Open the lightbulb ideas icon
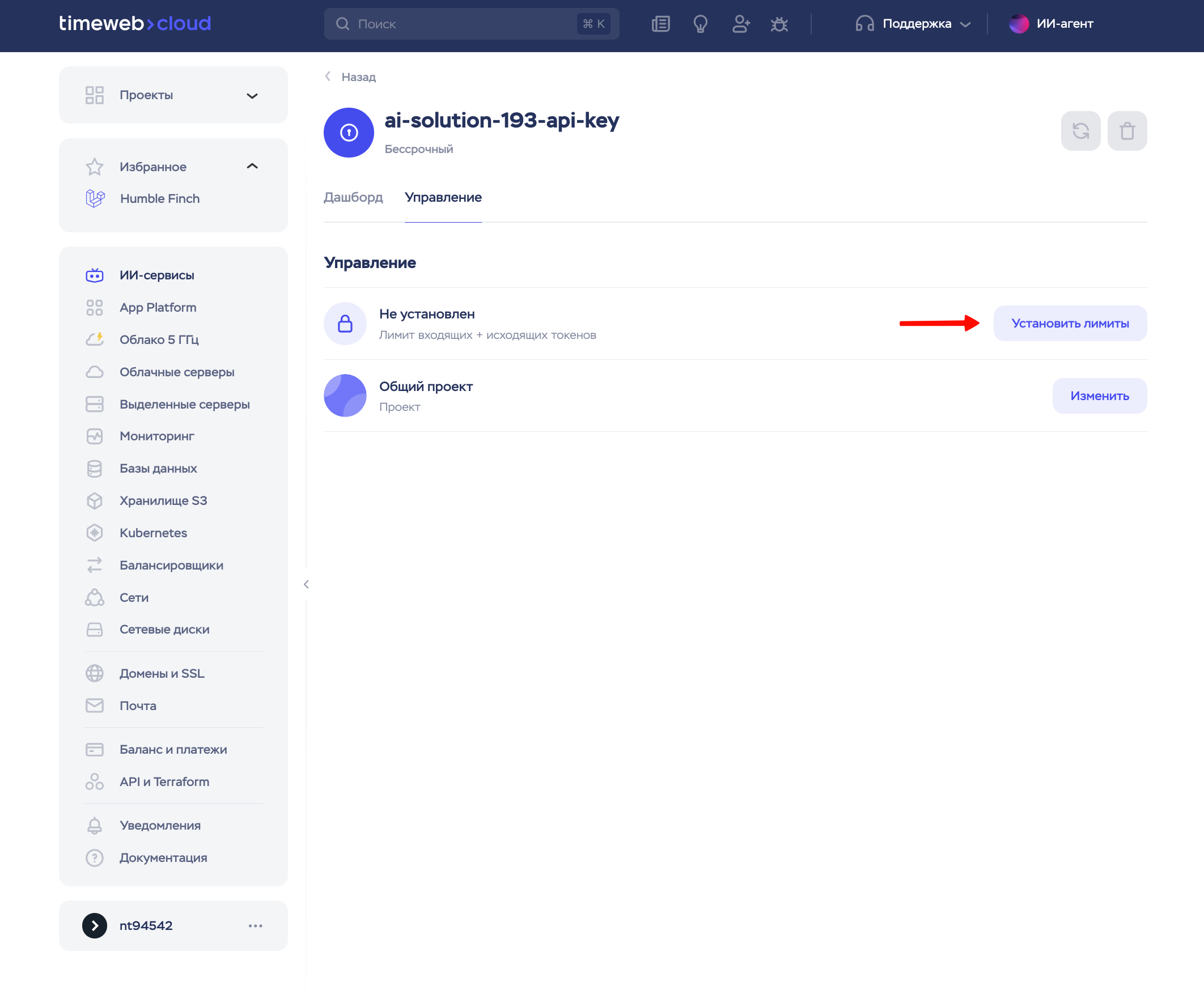The height and width of the screenshot is (994, 1204). tap(700, 24)
